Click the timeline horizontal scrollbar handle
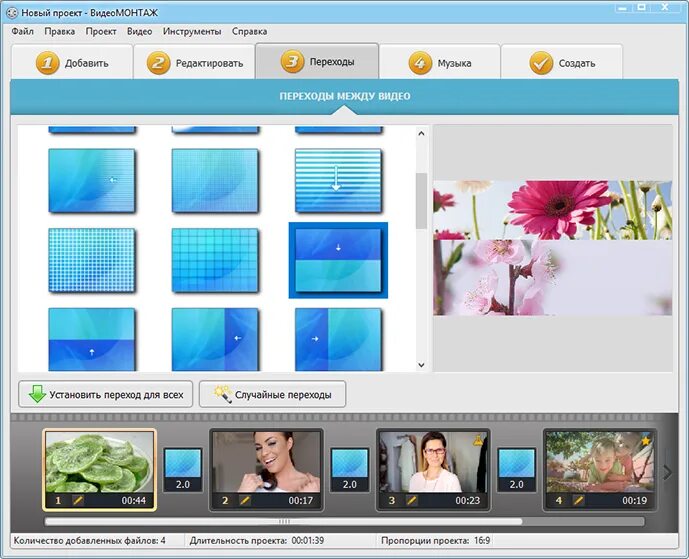 pos(284,522)
